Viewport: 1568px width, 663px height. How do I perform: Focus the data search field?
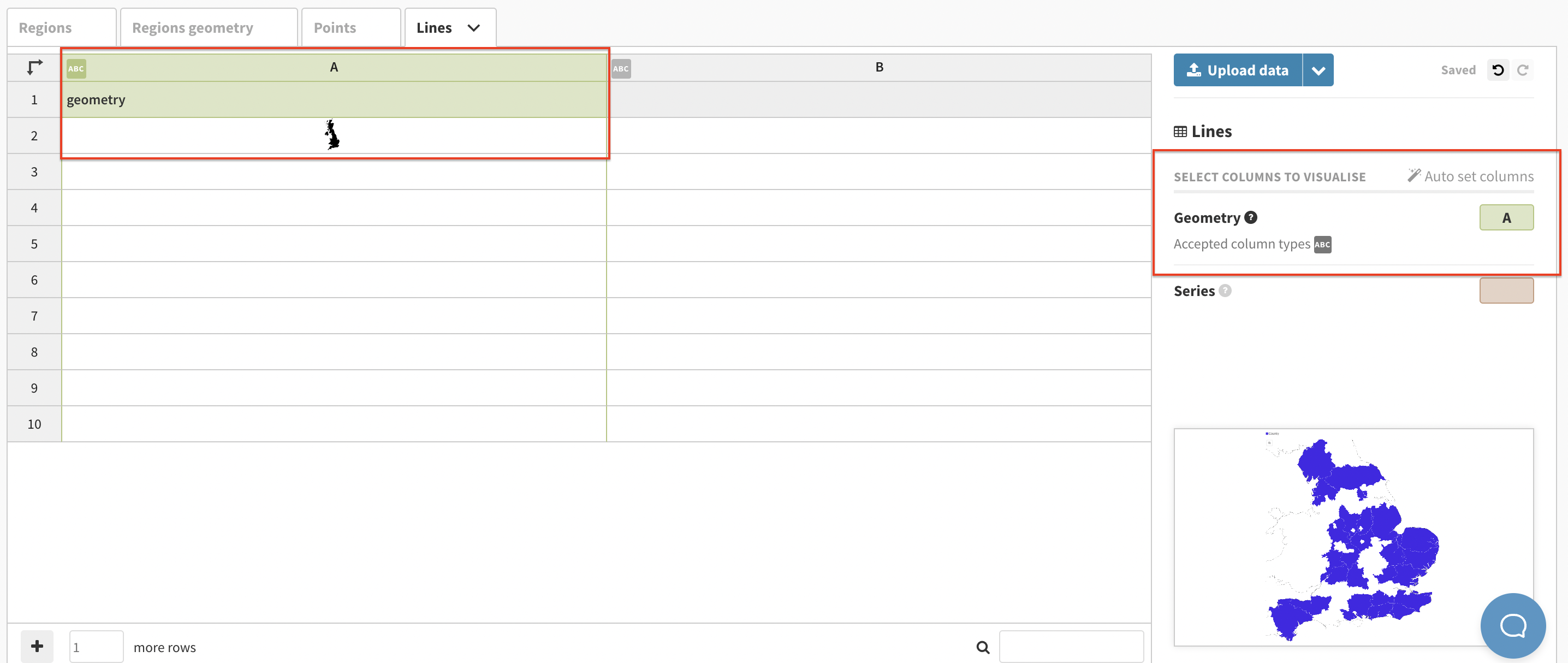(x=1071, y=647)
